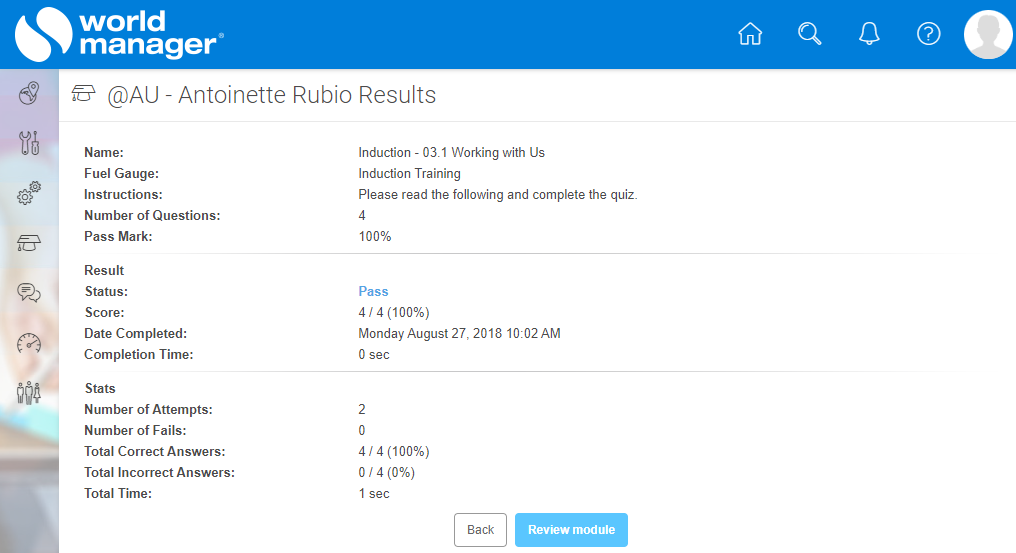The width and height of the screenshot is (1016, 553).
Task: Open the people staff icon in sidebar
Action: point(29,392)
